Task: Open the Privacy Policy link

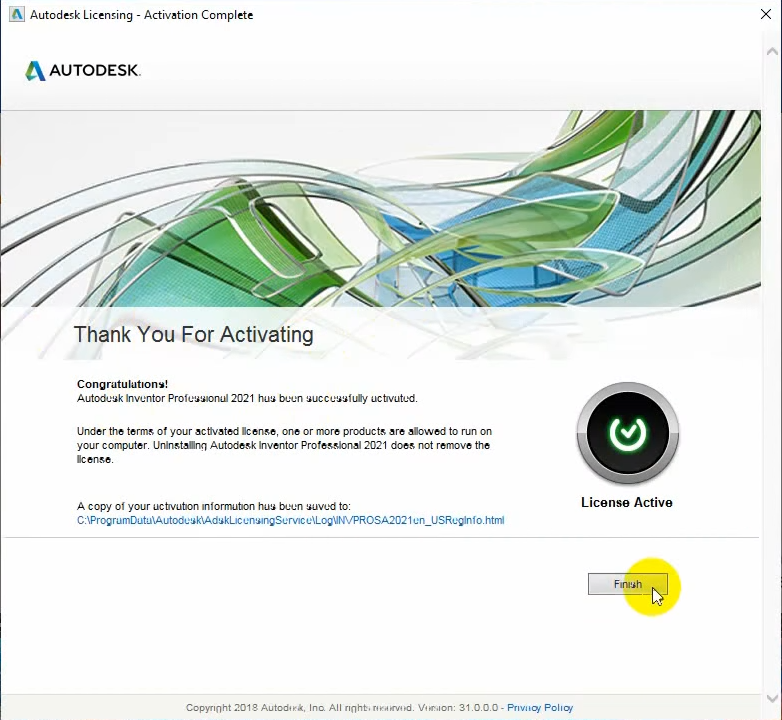Action: point(540,708)
